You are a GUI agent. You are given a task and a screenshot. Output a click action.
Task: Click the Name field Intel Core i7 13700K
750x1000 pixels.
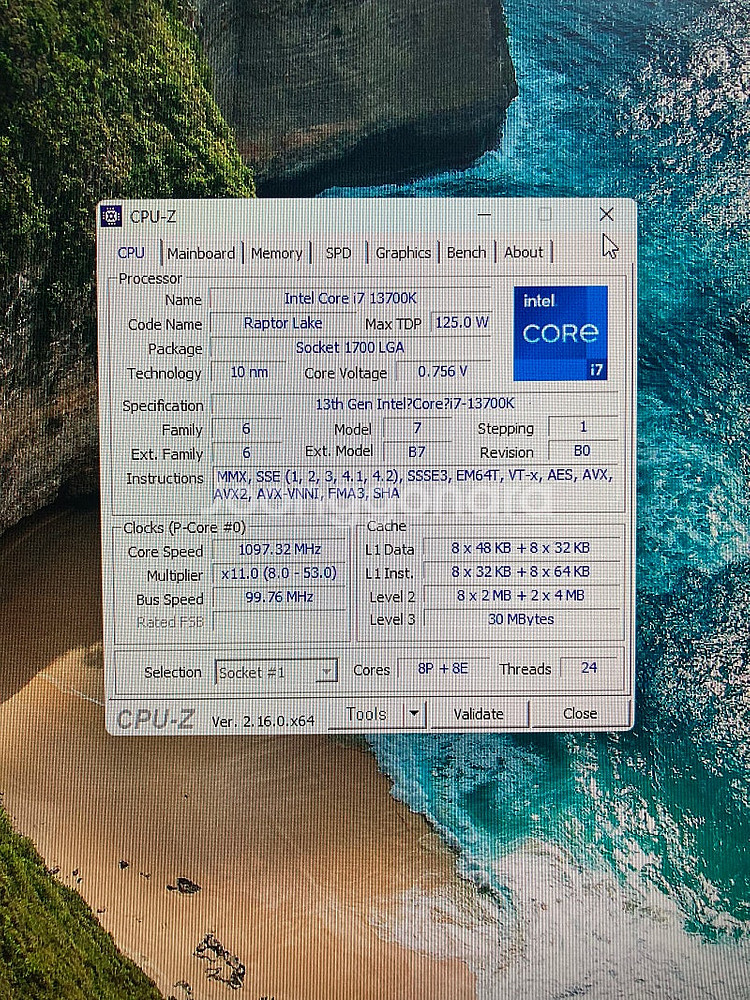click(349, 298)
